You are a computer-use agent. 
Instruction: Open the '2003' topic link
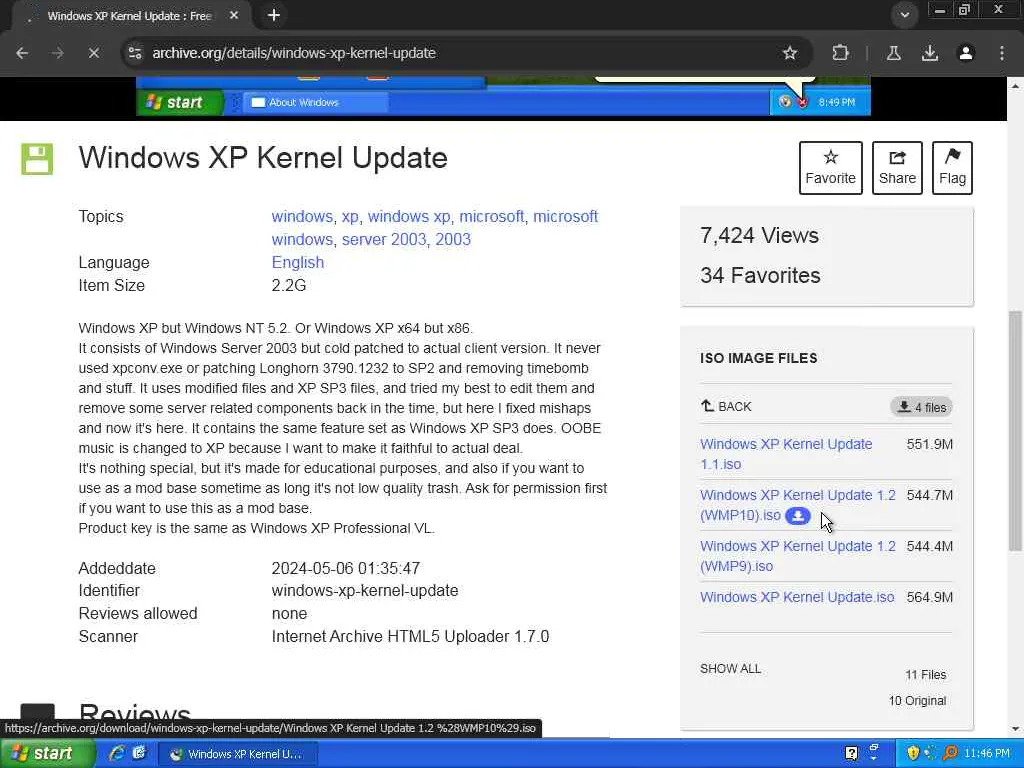453,240
